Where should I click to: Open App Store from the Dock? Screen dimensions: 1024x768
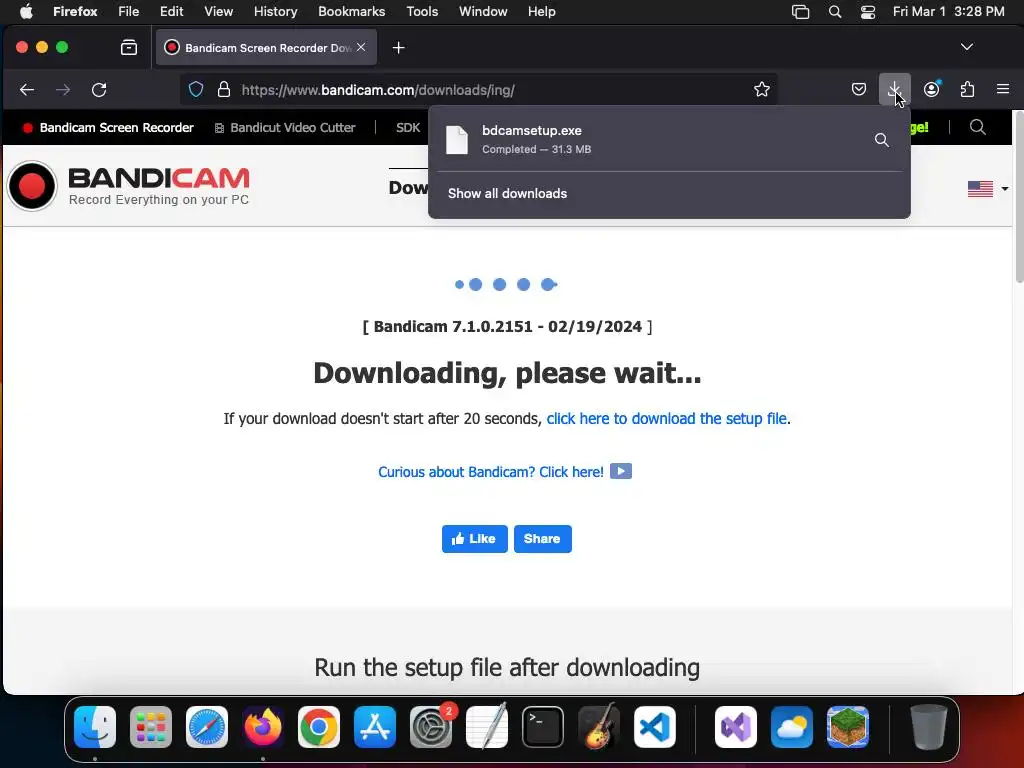pyautogui.click(x=375, y=727)
